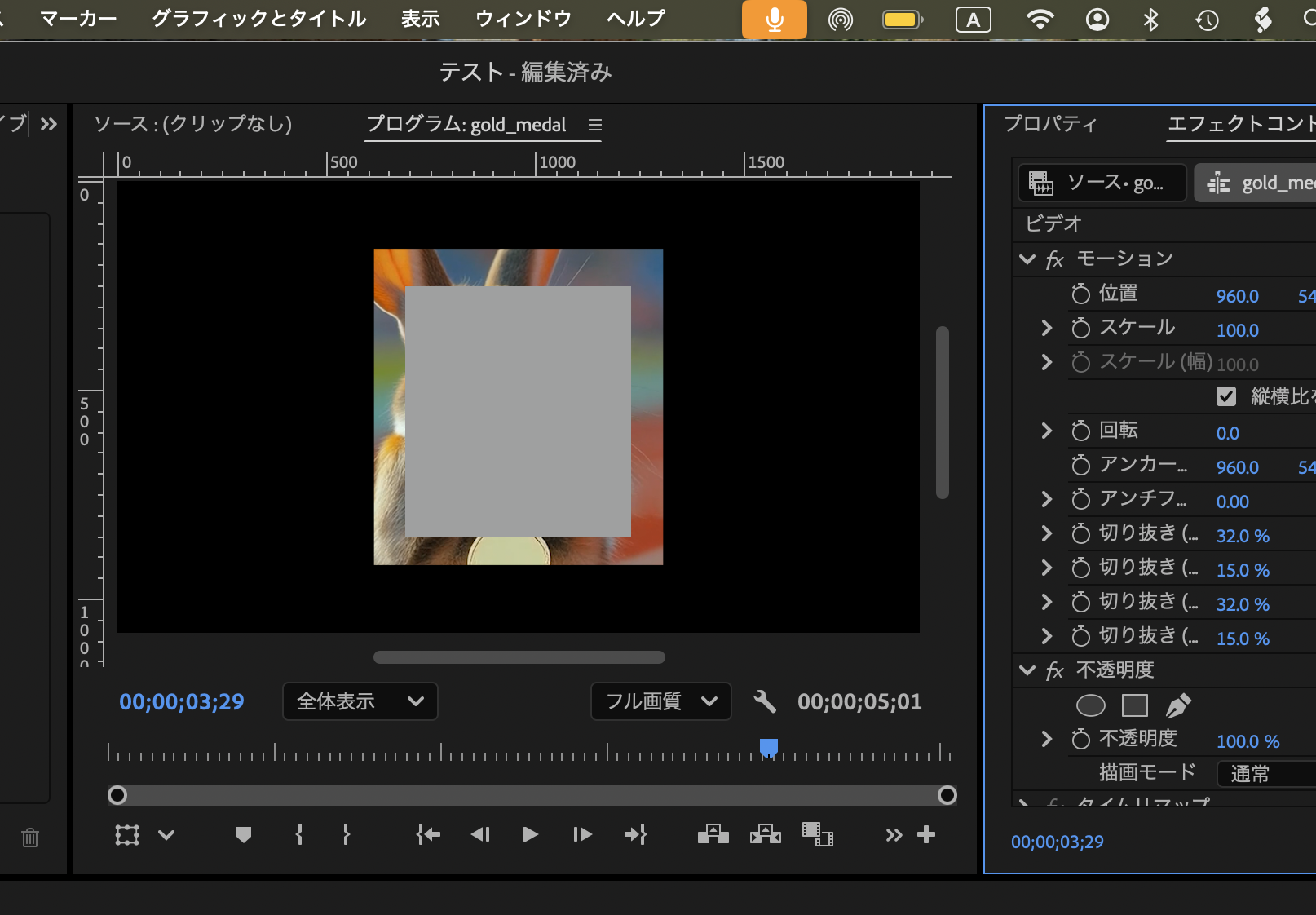This screenshot has height=915, width=1316.
Task: Click the Go to In point icon
Action: coord(428,834)
